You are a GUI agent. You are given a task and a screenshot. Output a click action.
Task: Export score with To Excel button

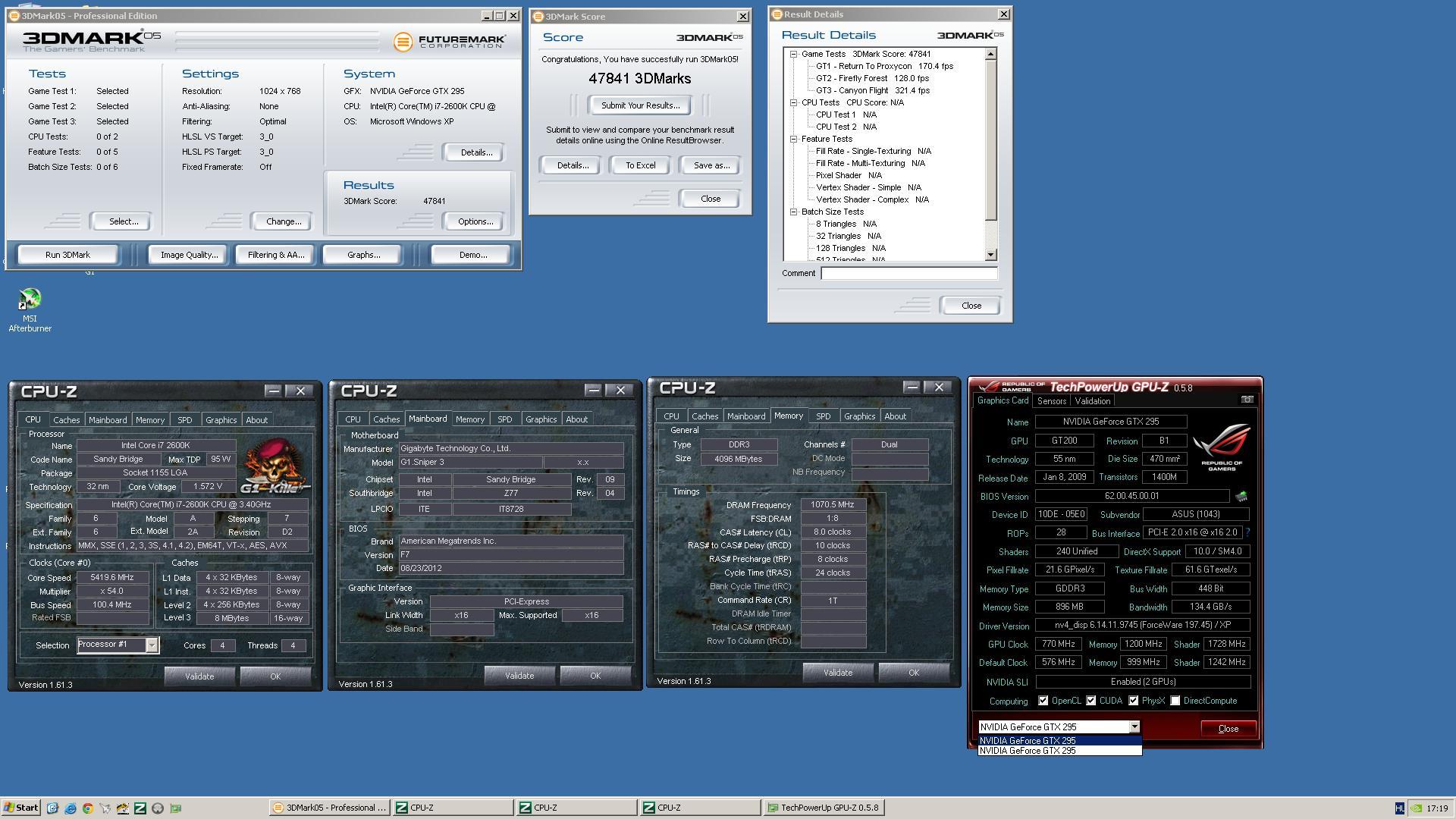(x=640, y=165)
